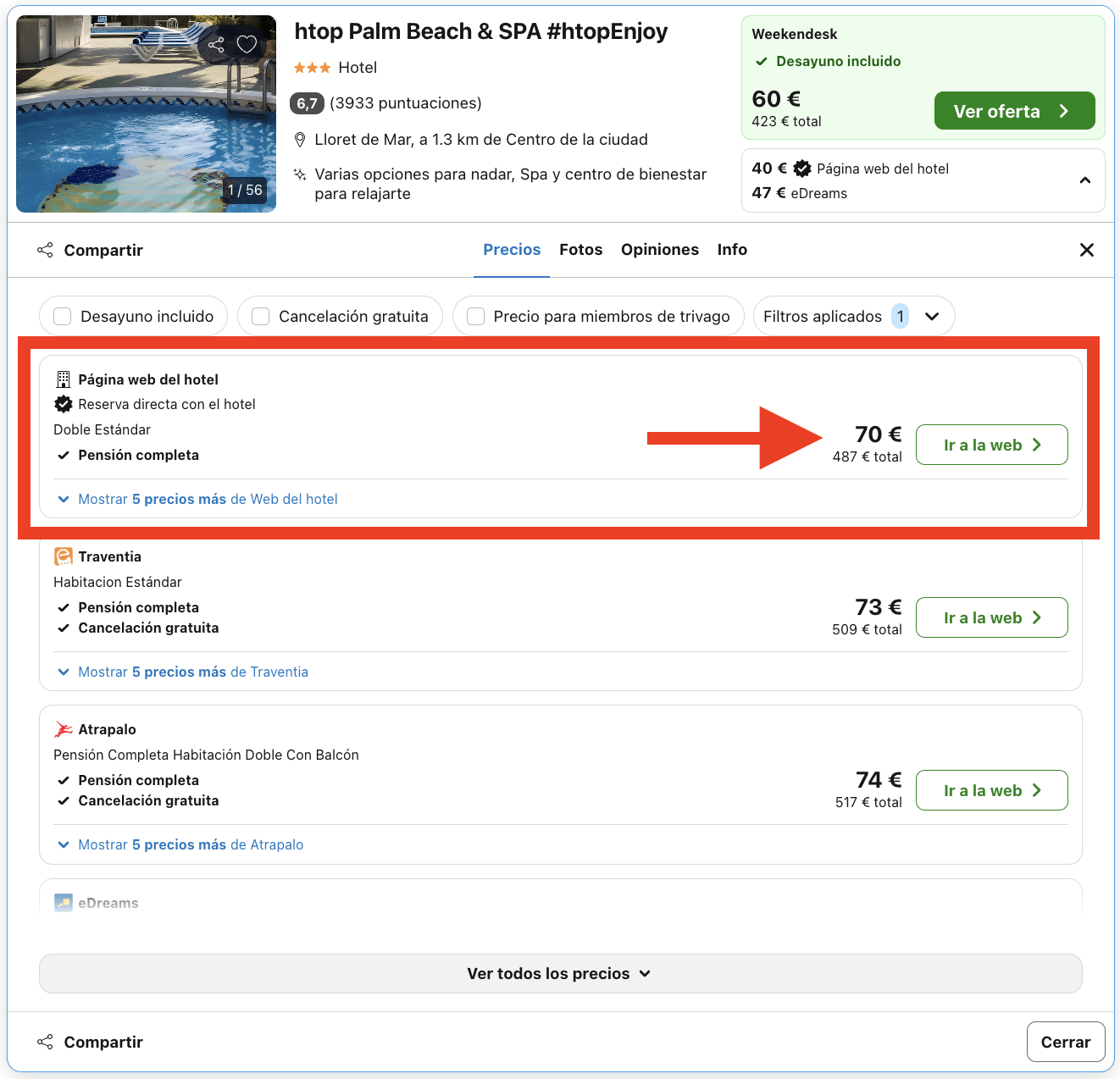Enable the Cancelación gratuita filter
1120x1079 pixels.
(x=260, y=316)
